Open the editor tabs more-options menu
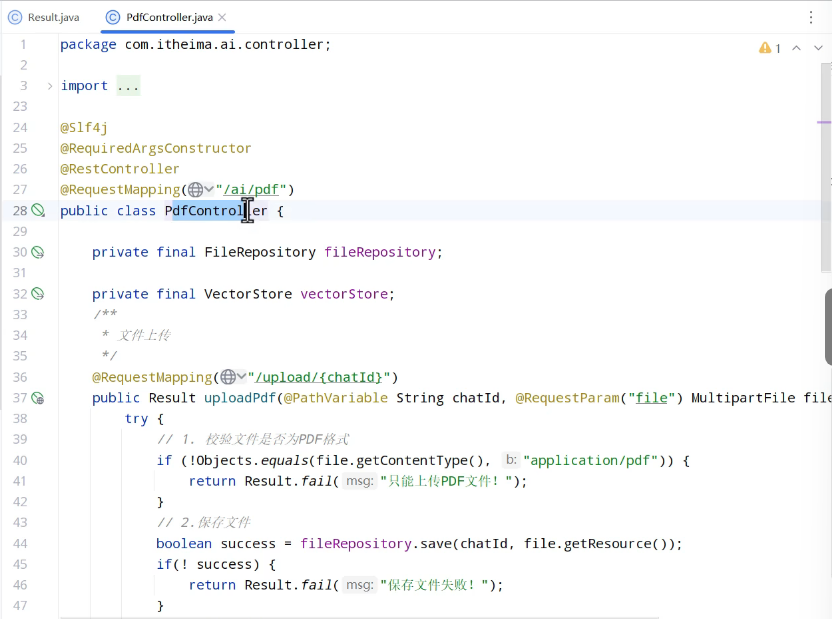 tap(811, 18)
